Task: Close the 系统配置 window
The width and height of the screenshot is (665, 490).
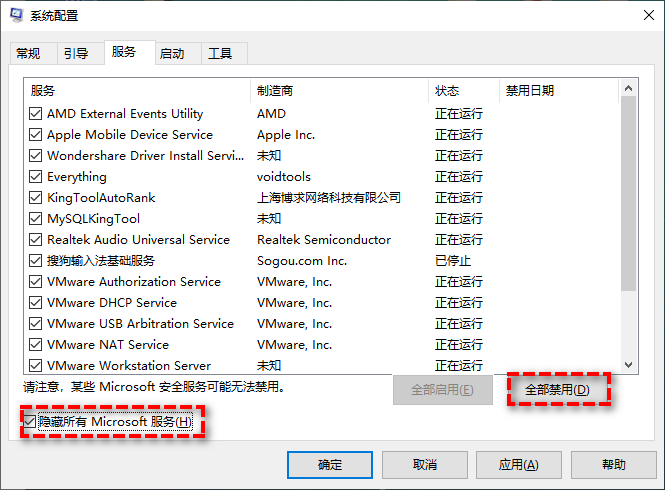Action: click(x=648, y=15)
